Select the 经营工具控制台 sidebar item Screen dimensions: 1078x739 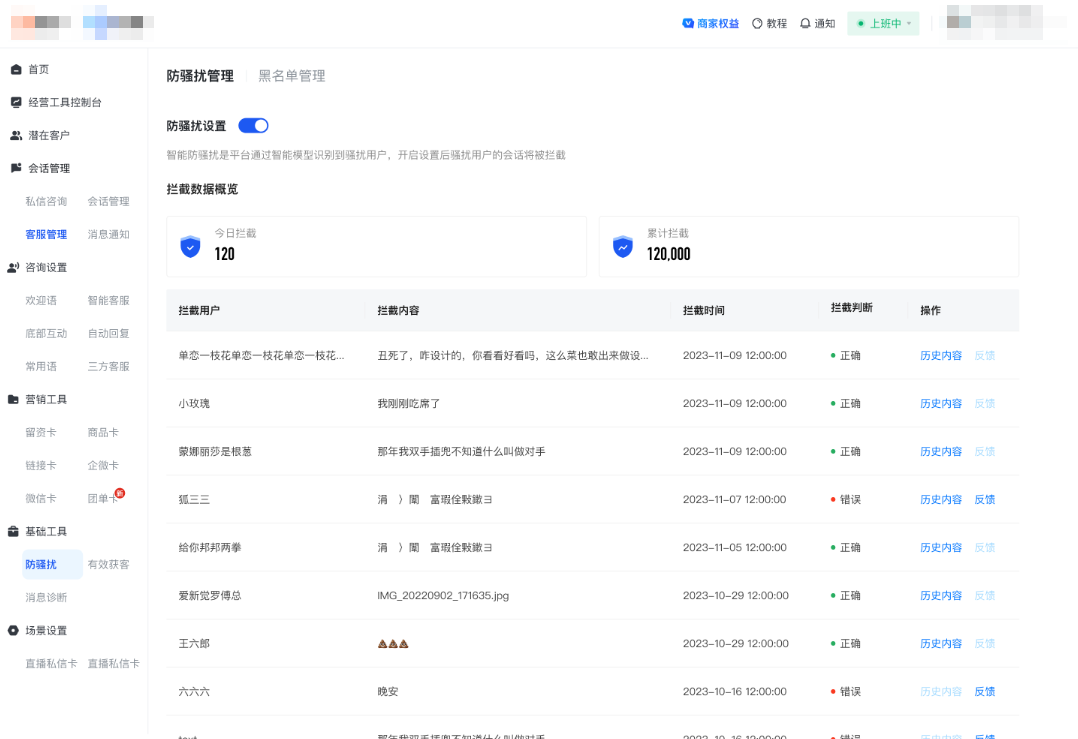click(60, 101)
